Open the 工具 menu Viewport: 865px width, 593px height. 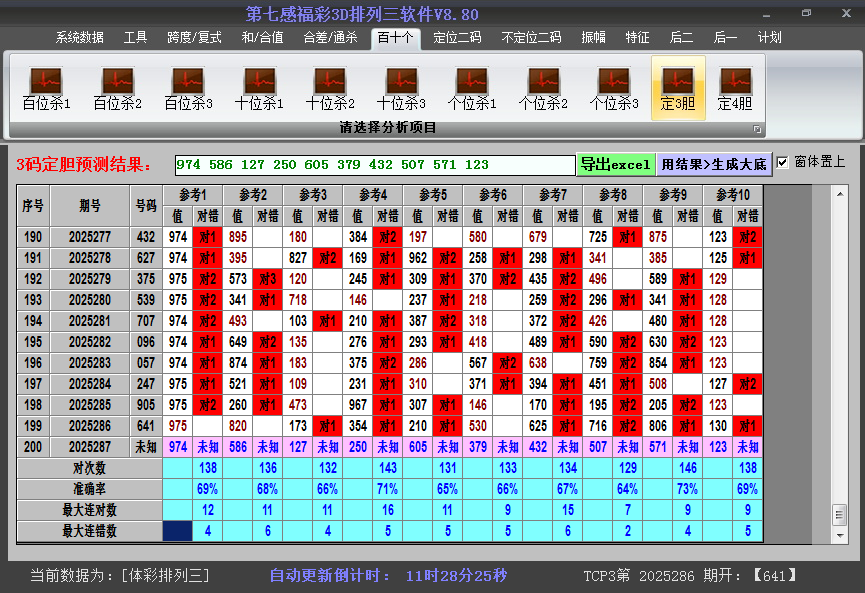(136, 37)
